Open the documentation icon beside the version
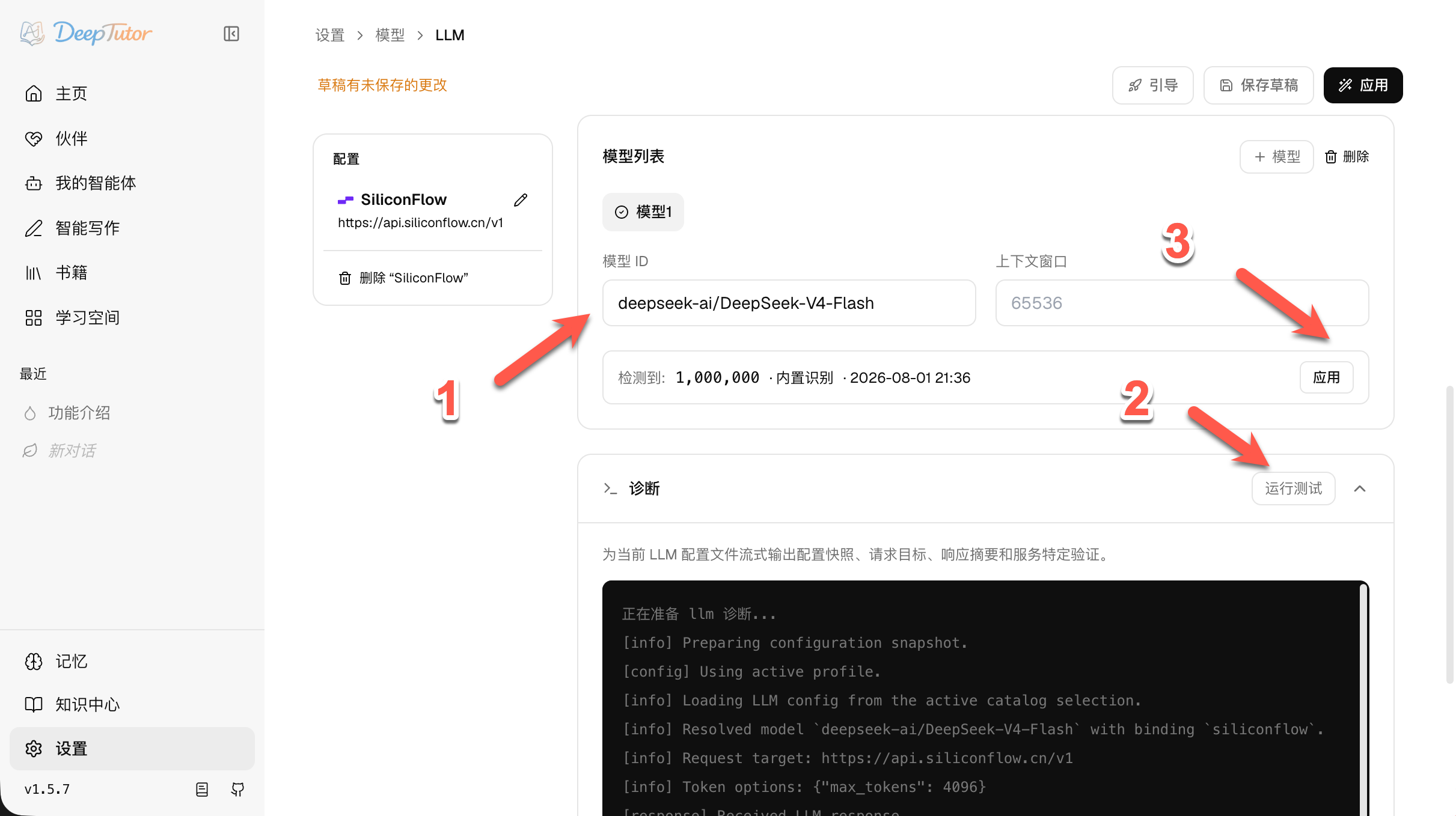The height and width of the screenshot is (816, 1456). (202, 789)
